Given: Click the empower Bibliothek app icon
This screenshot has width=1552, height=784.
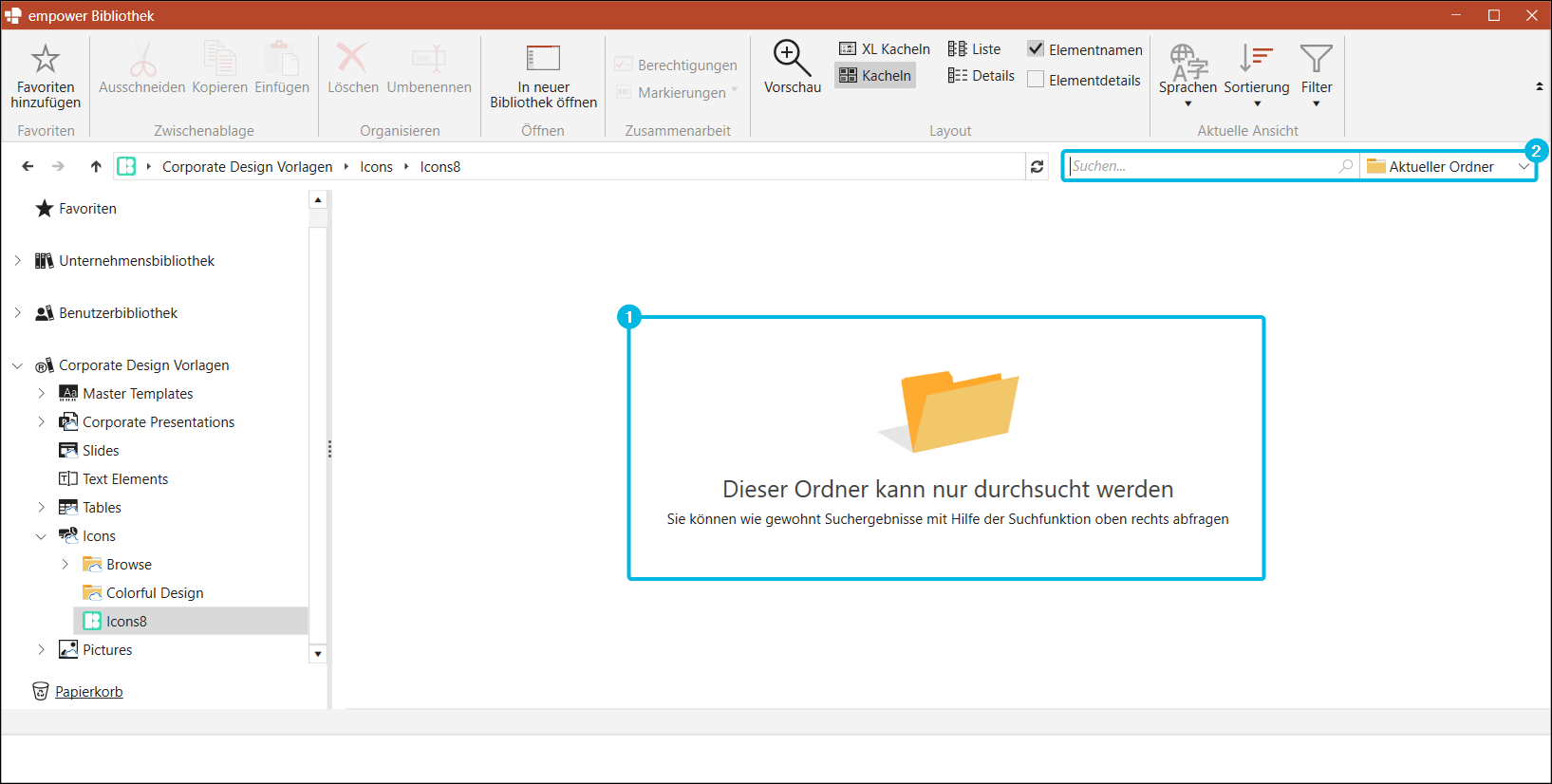Looking at the screenshot, I should 13,15.
